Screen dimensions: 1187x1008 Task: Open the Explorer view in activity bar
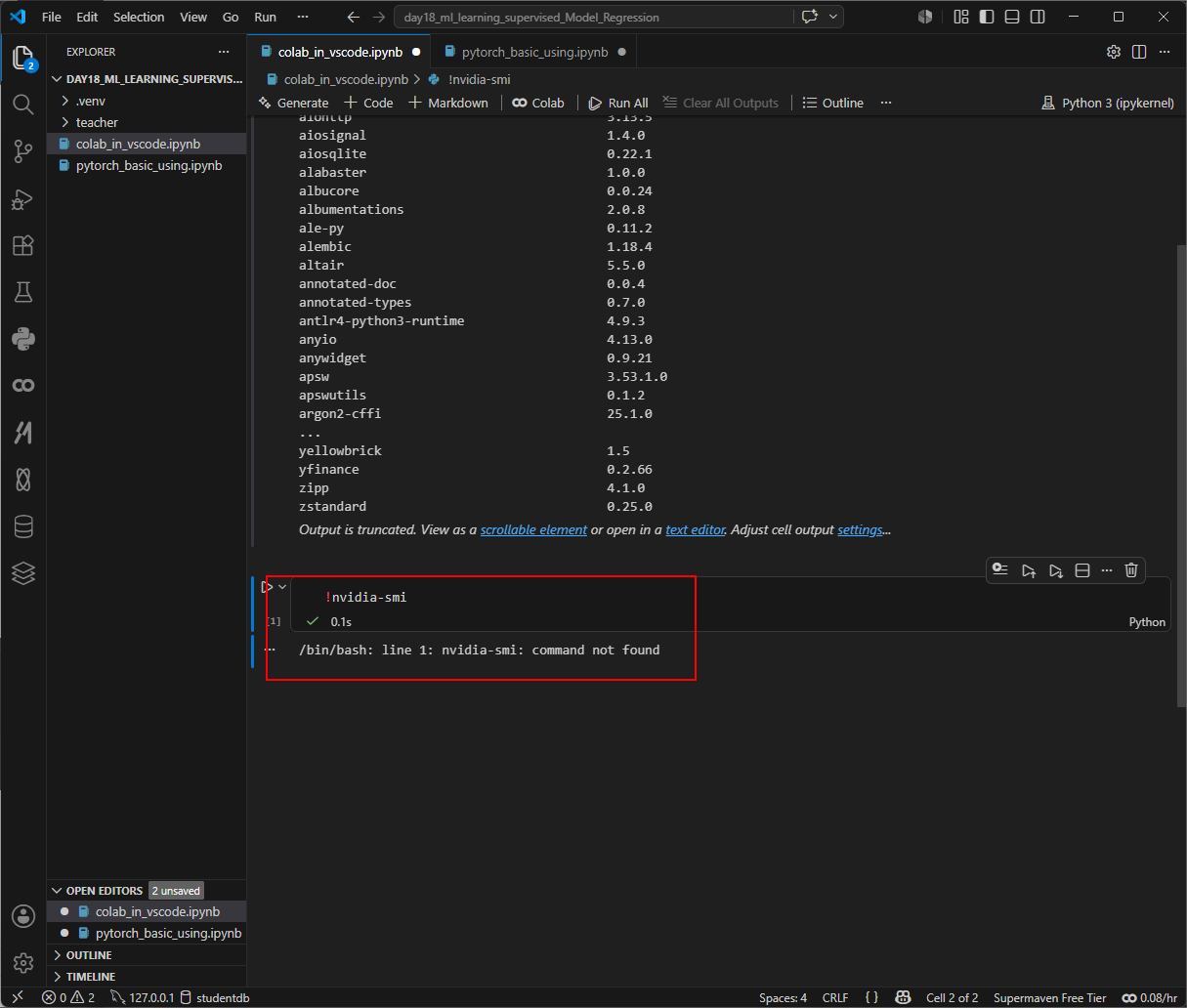coord(23,58)
